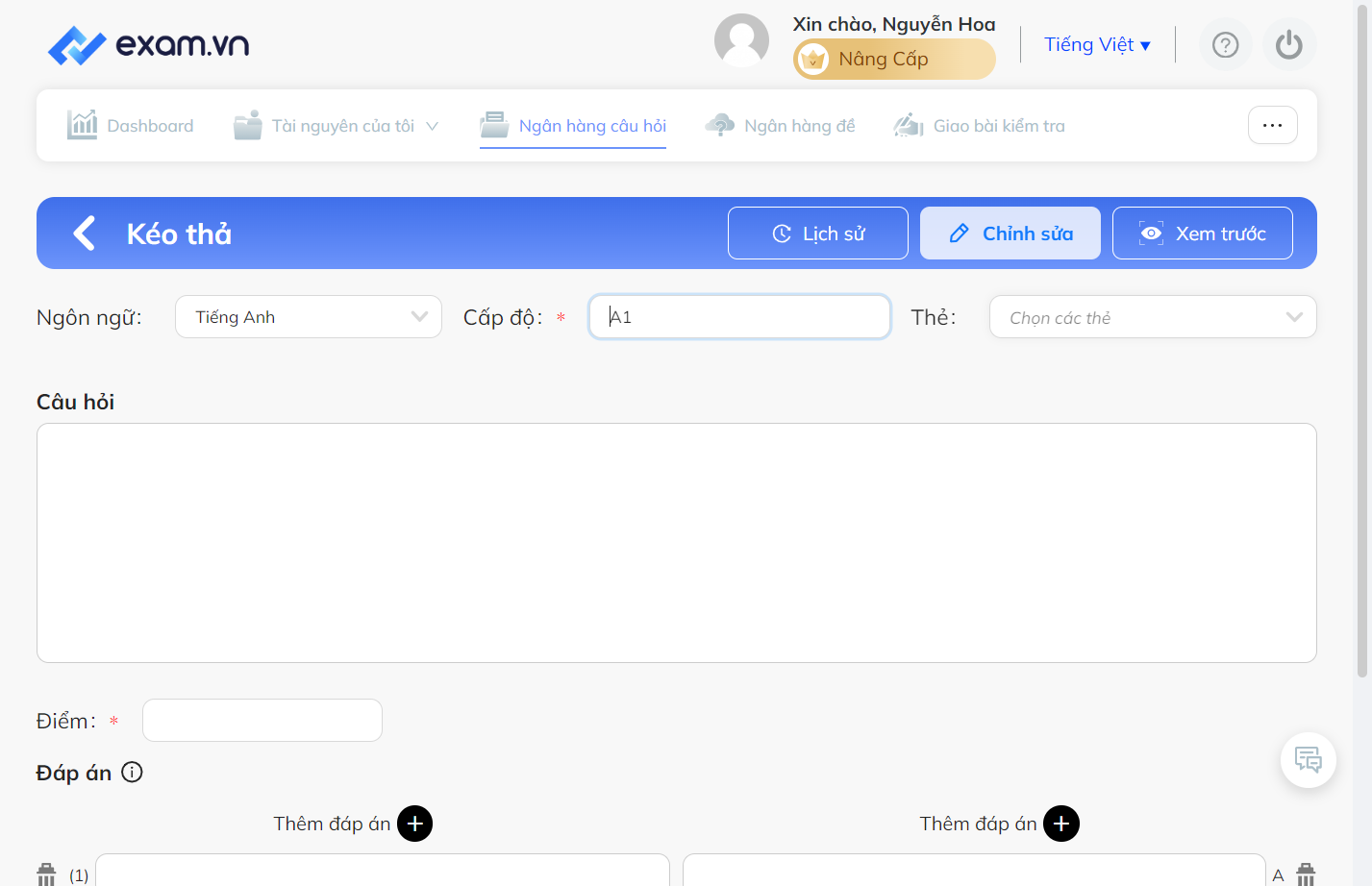The width and height of the screenshot is (1372, 886).
Task: Click the Chỉnh sửa edit button
Action: tap(1010, 233)
